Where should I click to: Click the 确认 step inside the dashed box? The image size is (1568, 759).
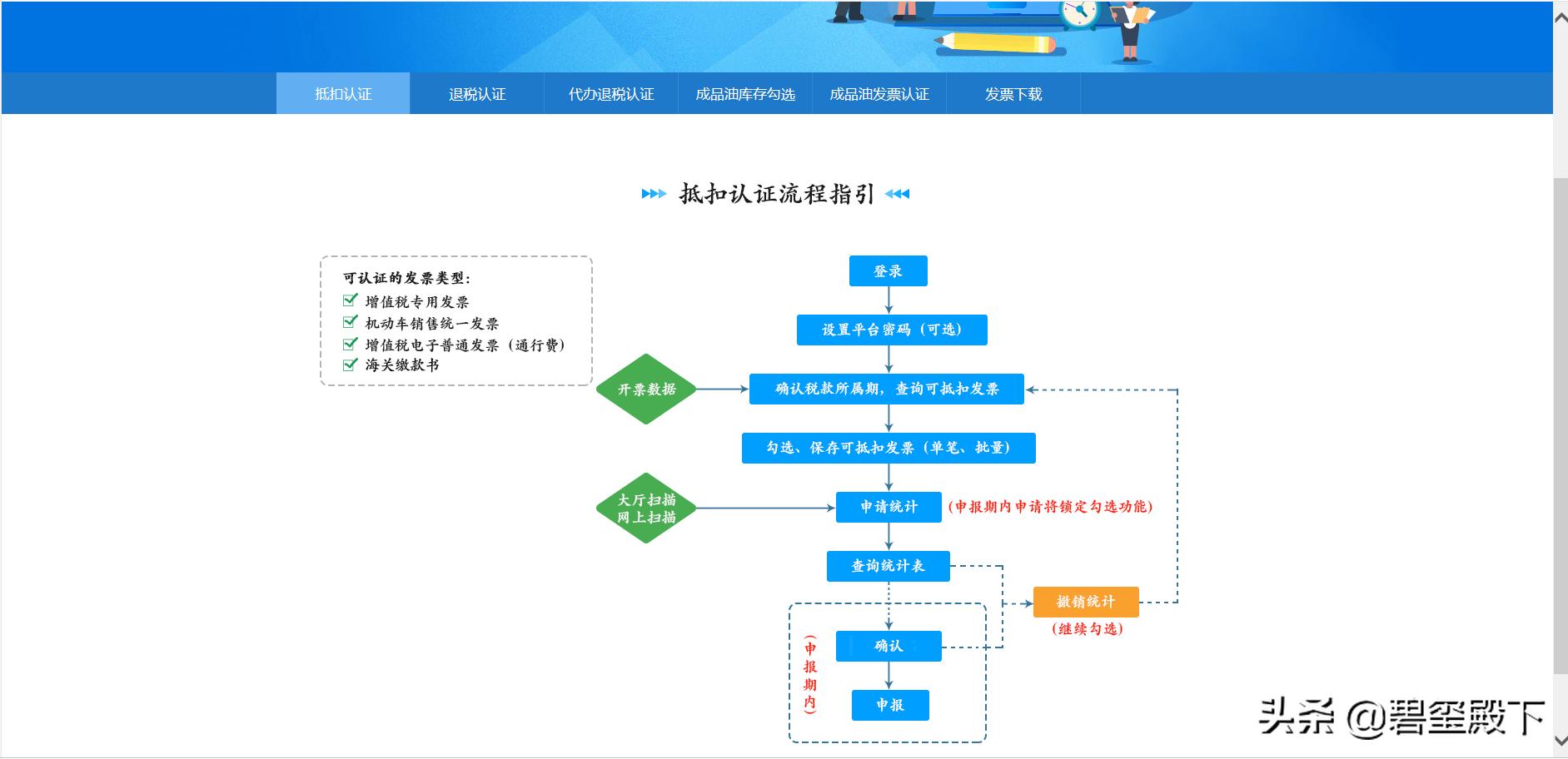888,646
